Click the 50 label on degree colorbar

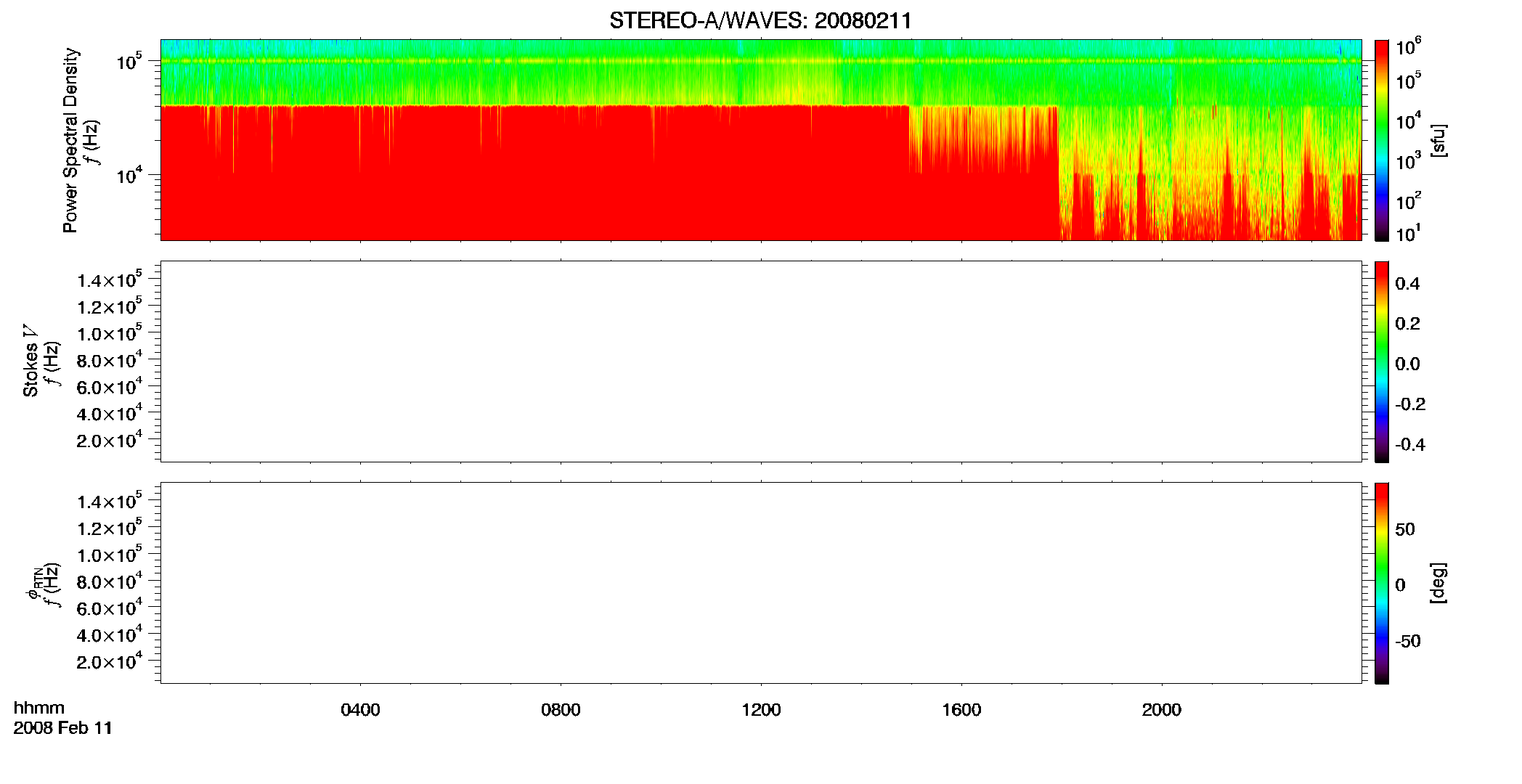tap(1405, 529)
